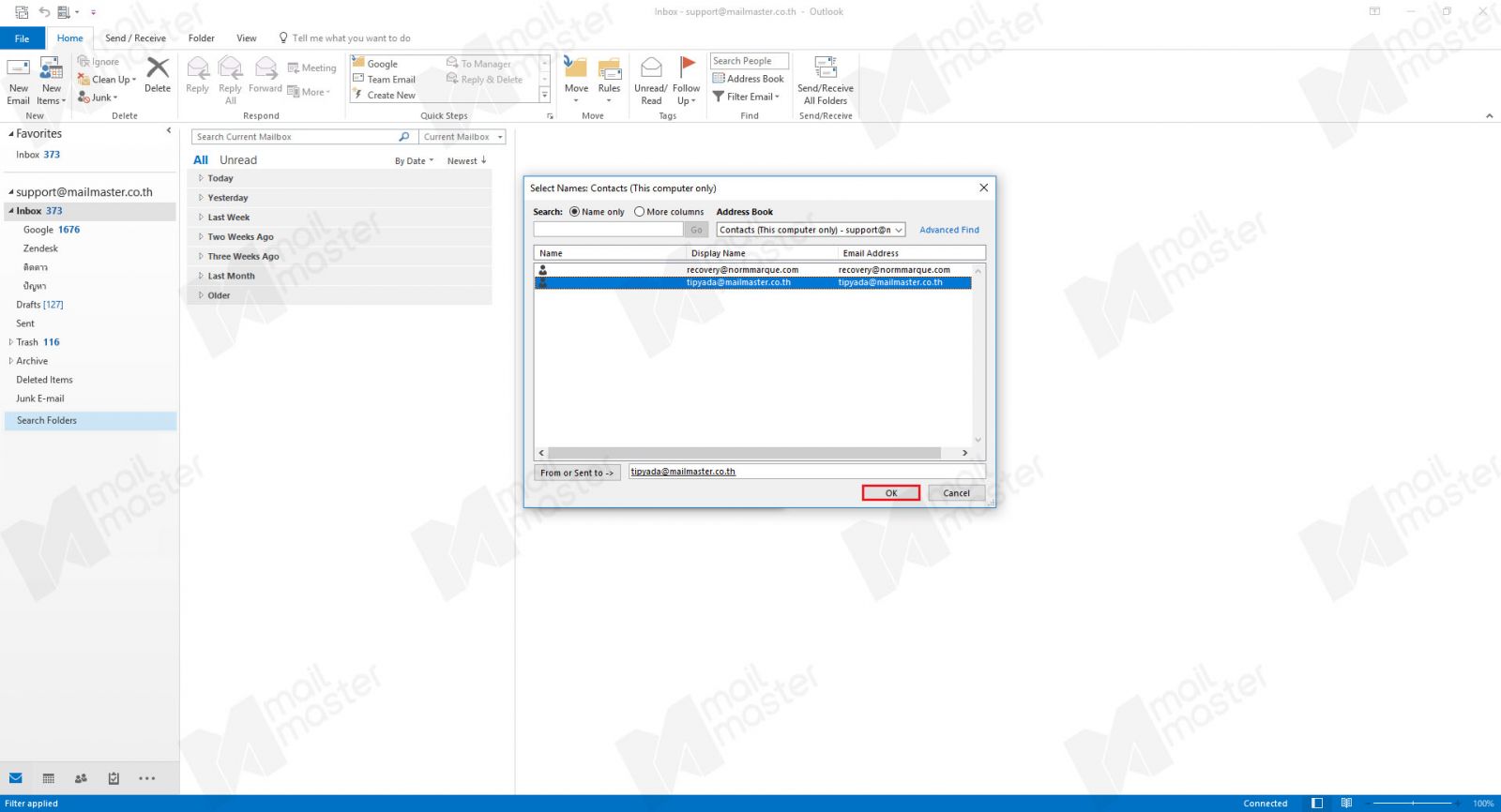Switch to the Folder tab
Screen dimensions: 1501x812
(201, 38)
